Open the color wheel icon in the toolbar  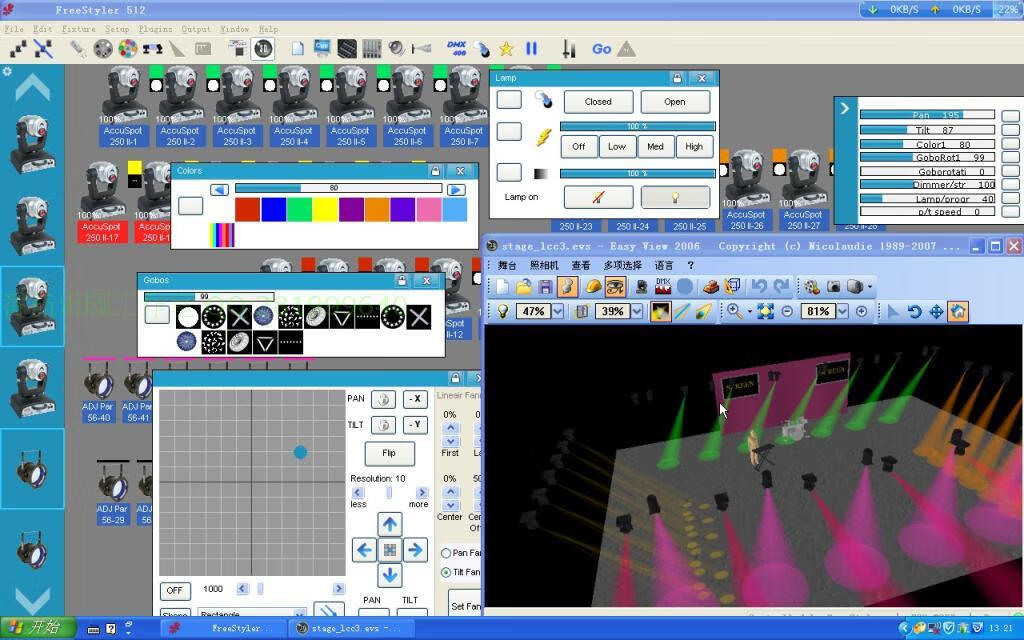[128, 48]
